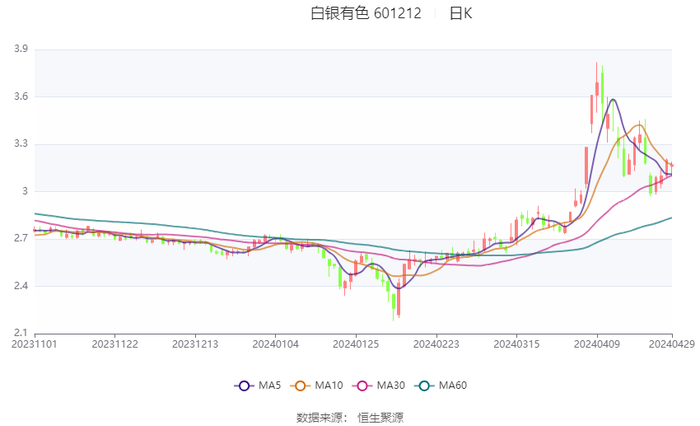
Task: Click the 3.9 price axis label
Action: coord(21,49)
